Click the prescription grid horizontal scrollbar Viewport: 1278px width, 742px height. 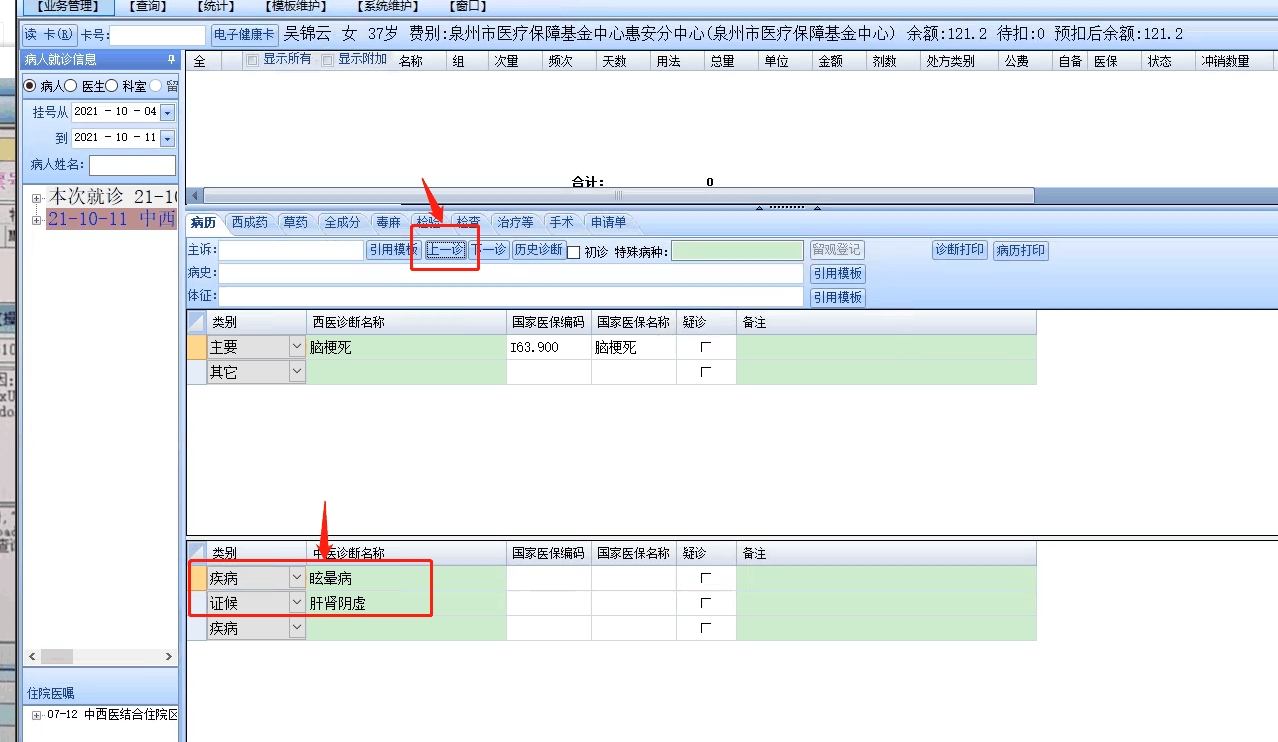pos(618,196)
